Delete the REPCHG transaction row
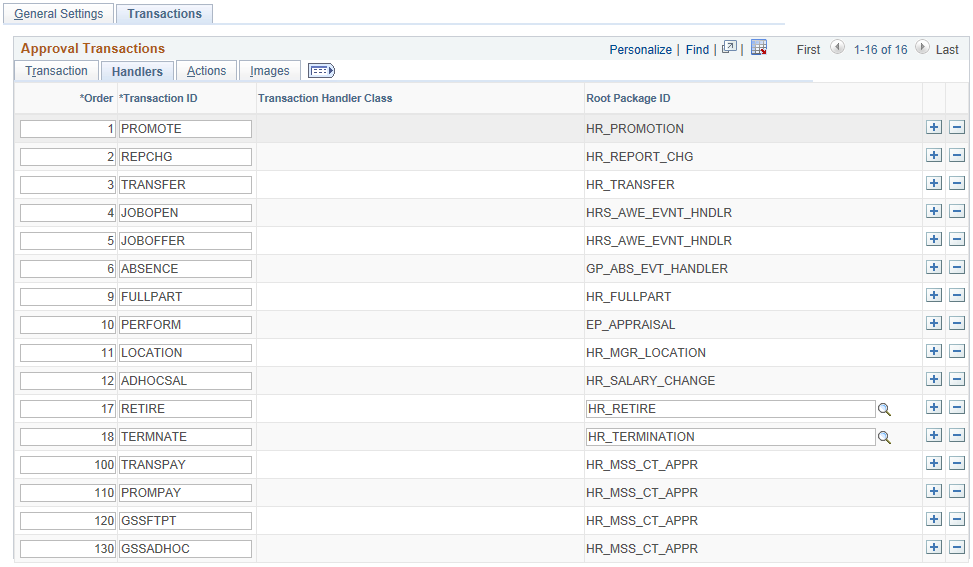973x567 pixels. pos(957,155)
